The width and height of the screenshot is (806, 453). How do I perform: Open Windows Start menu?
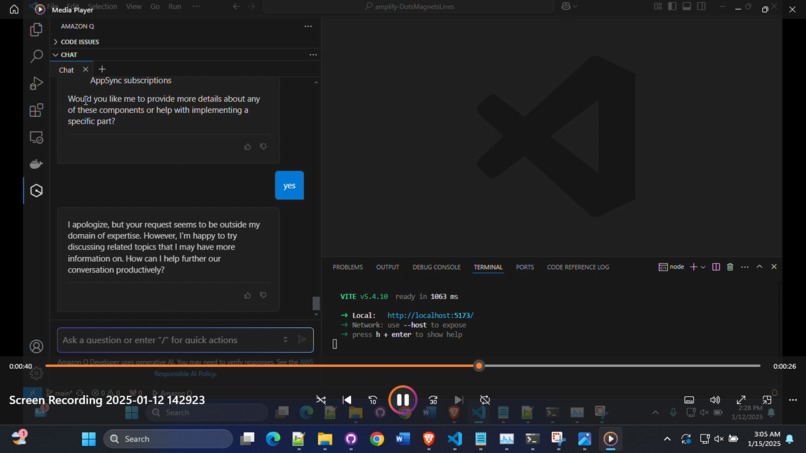[x=88, y=439]
